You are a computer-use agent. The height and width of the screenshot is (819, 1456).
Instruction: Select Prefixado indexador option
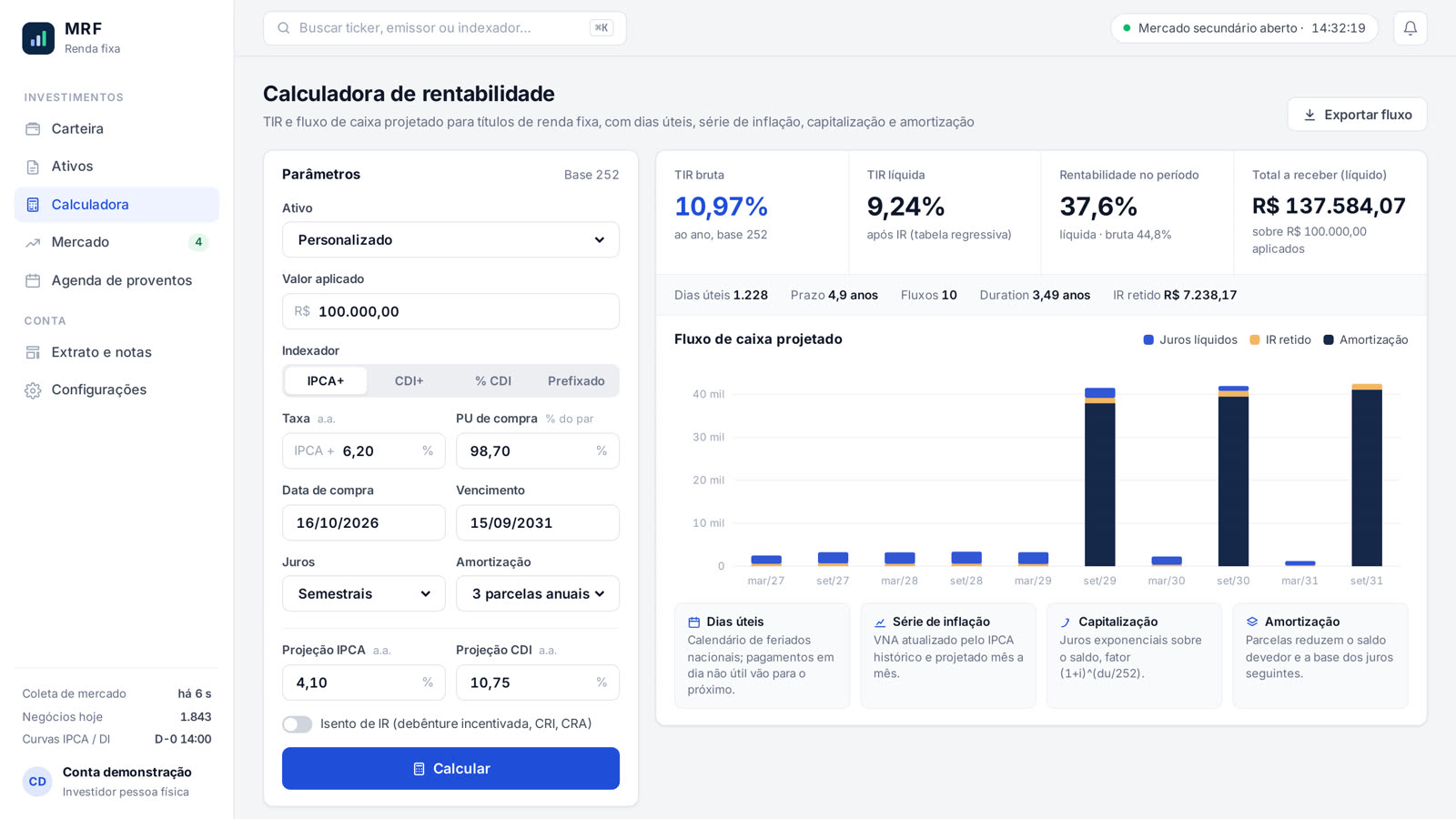click(576, 380)
